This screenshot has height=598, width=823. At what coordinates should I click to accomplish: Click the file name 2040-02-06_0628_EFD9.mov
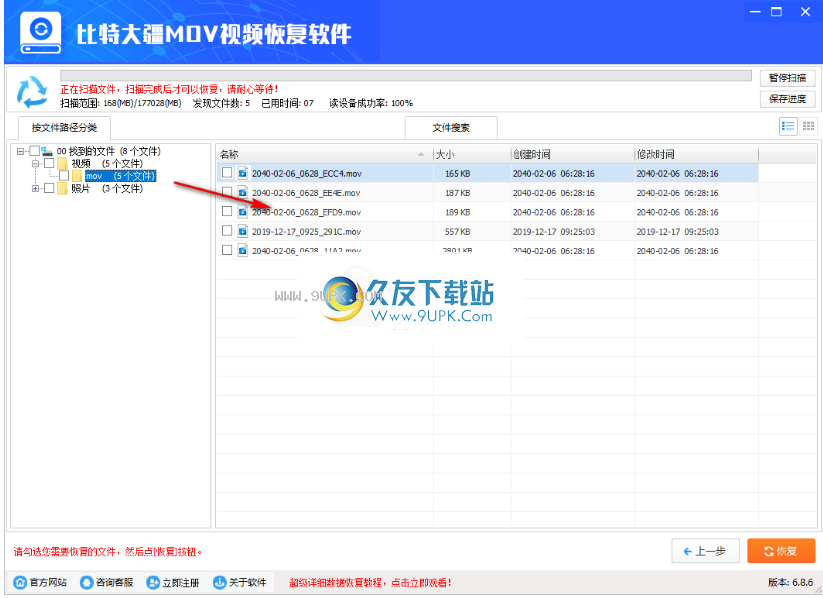(x=306, y=212)
